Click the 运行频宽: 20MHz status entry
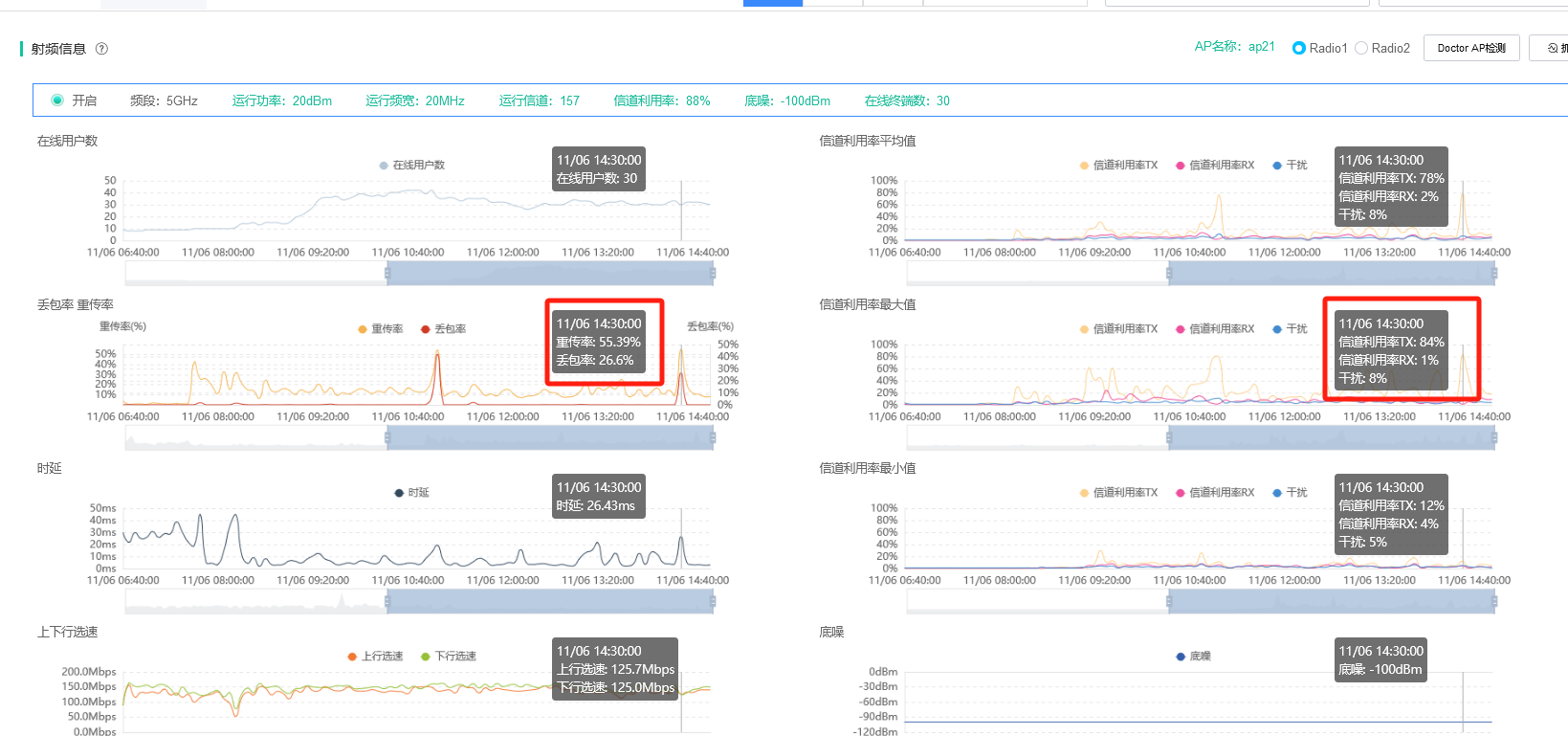 pos(415,100)
